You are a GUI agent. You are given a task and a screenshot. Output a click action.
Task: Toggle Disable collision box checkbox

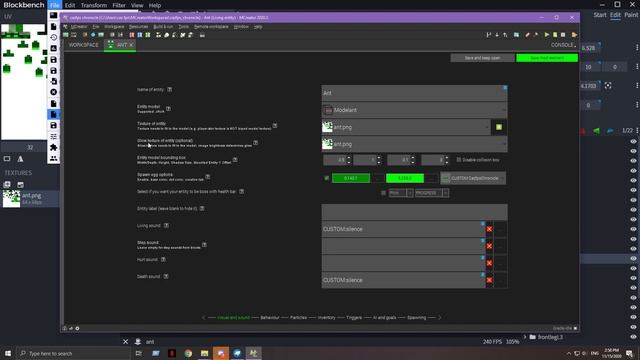[459, 160]
